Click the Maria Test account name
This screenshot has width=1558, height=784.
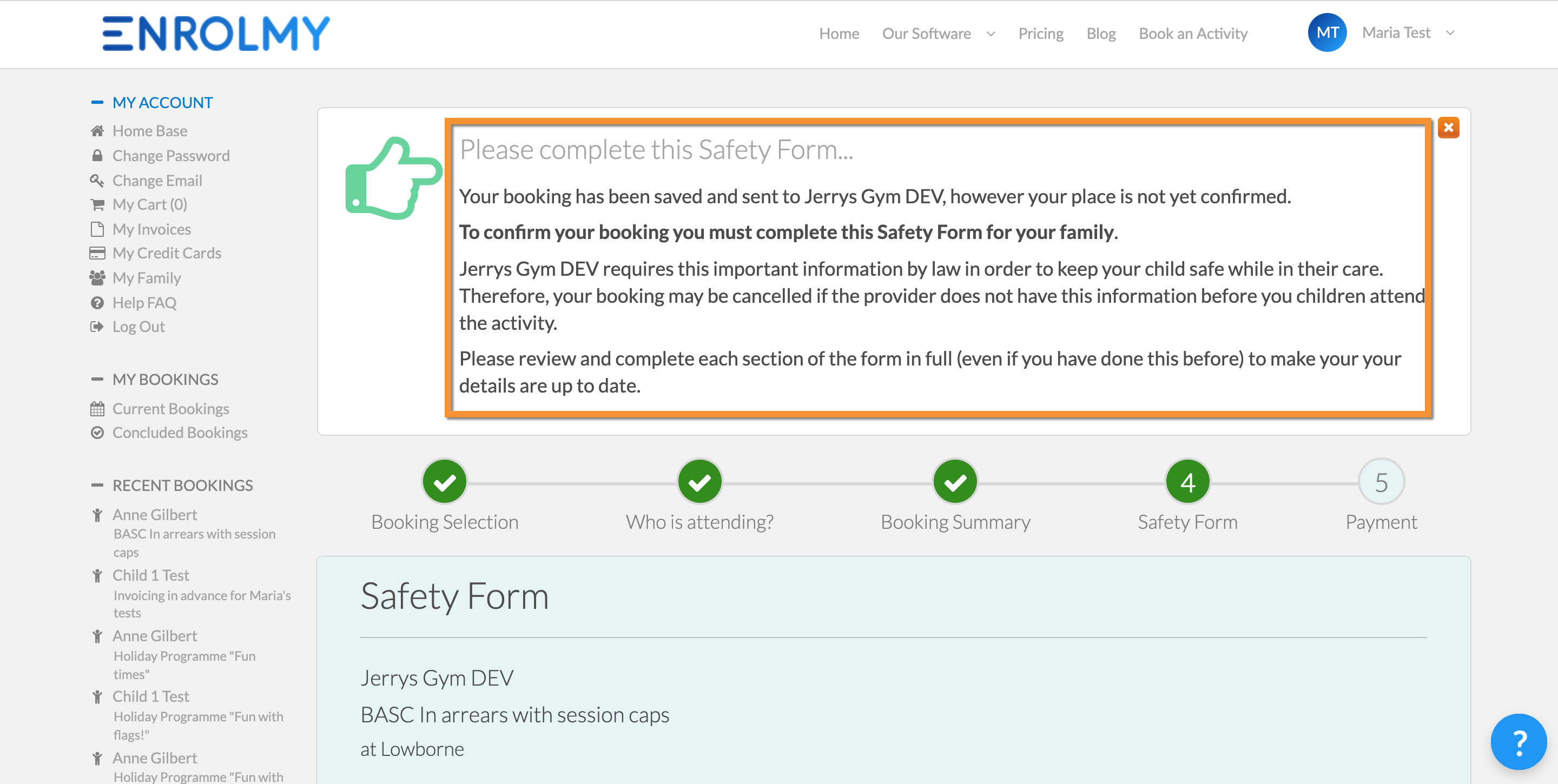click(1395, 32)
